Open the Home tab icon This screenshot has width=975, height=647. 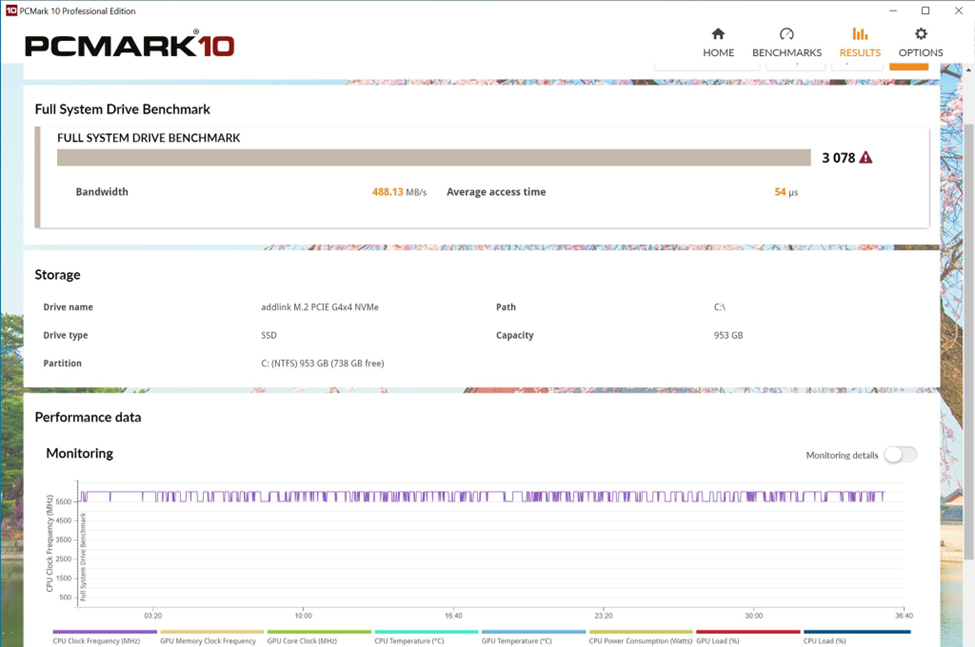718,35
